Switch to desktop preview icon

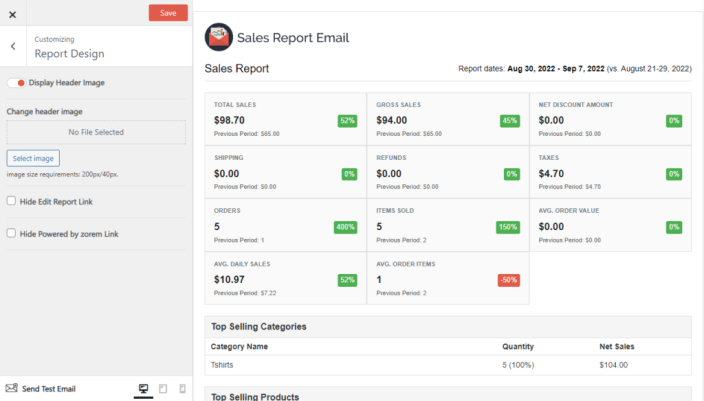point(143,388)
